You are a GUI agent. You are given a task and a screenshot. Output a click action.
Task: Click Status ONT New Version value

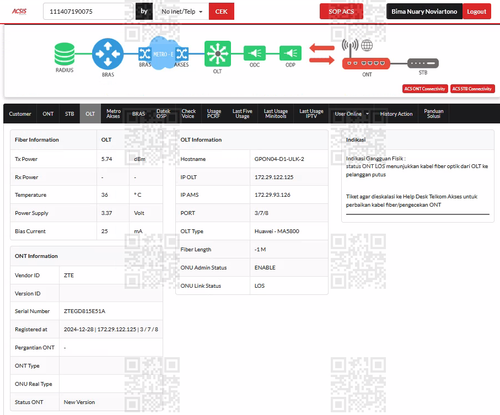point(79,402)
